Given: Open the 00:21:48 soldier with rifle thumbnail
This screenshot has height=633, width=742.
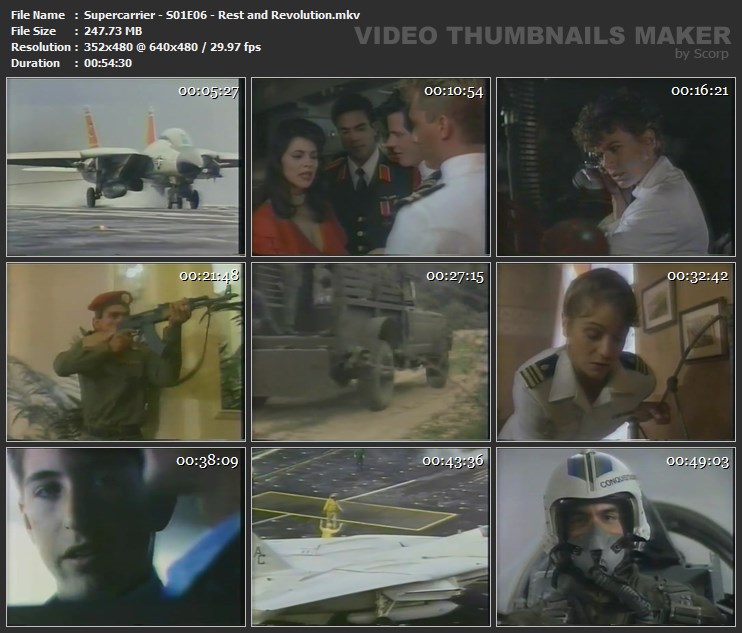Looking at the screenshot, I should click(126, 352).
